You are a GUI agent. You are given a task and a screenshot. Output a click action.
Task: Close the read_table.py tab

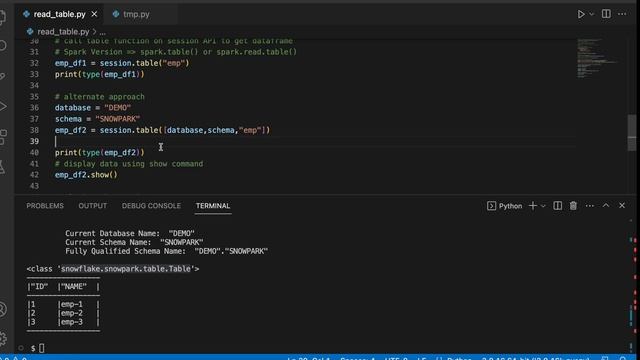[94, 14]
